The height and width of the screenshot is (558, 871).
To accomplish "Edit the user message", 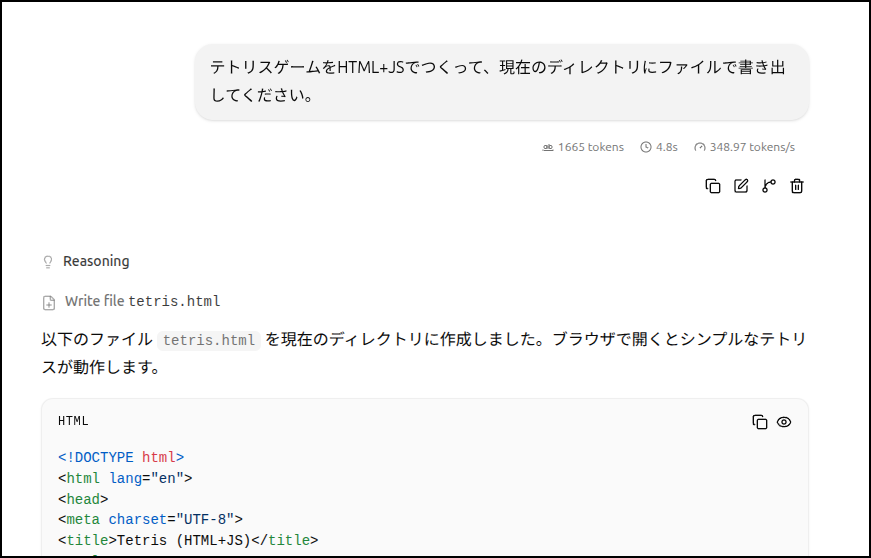I will pyautogui.click(x=741, y=186).
